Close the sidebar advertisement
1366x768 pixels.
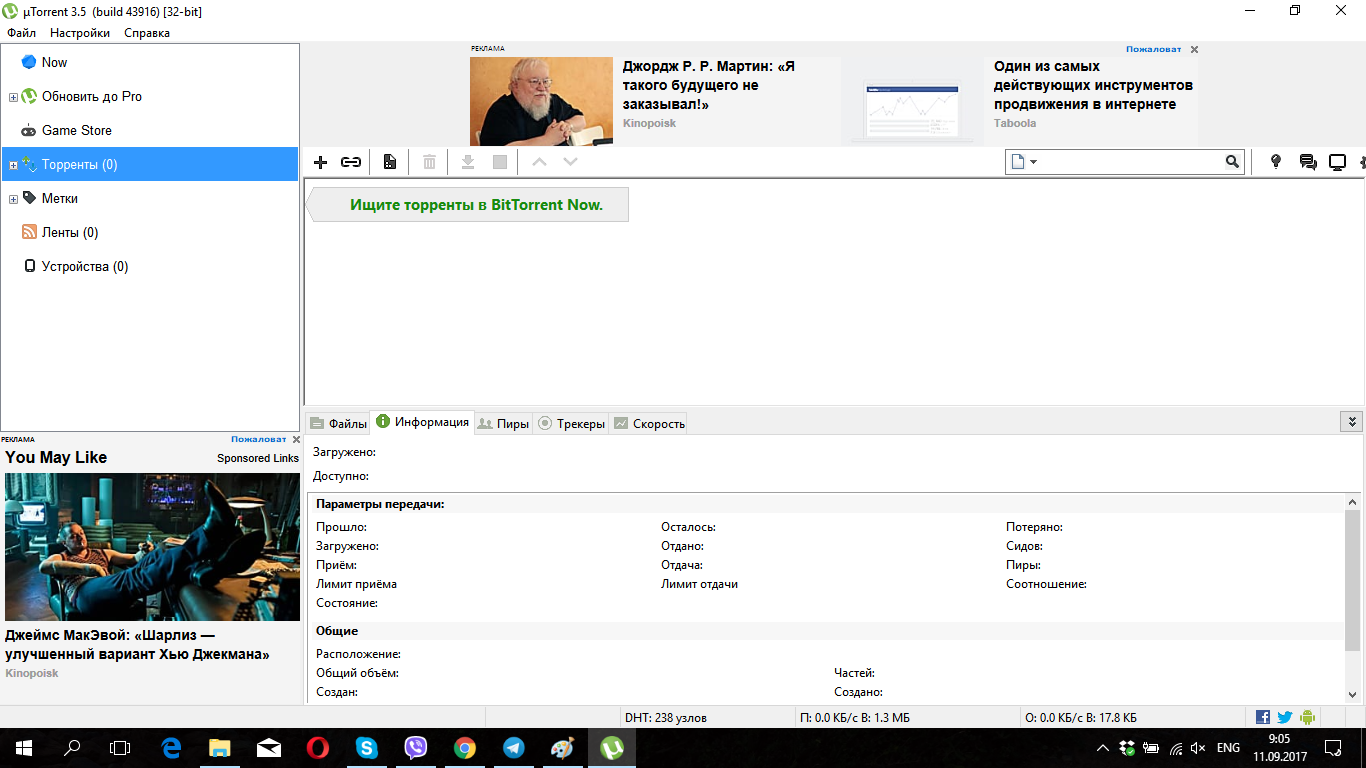click(x=295, y=439)
